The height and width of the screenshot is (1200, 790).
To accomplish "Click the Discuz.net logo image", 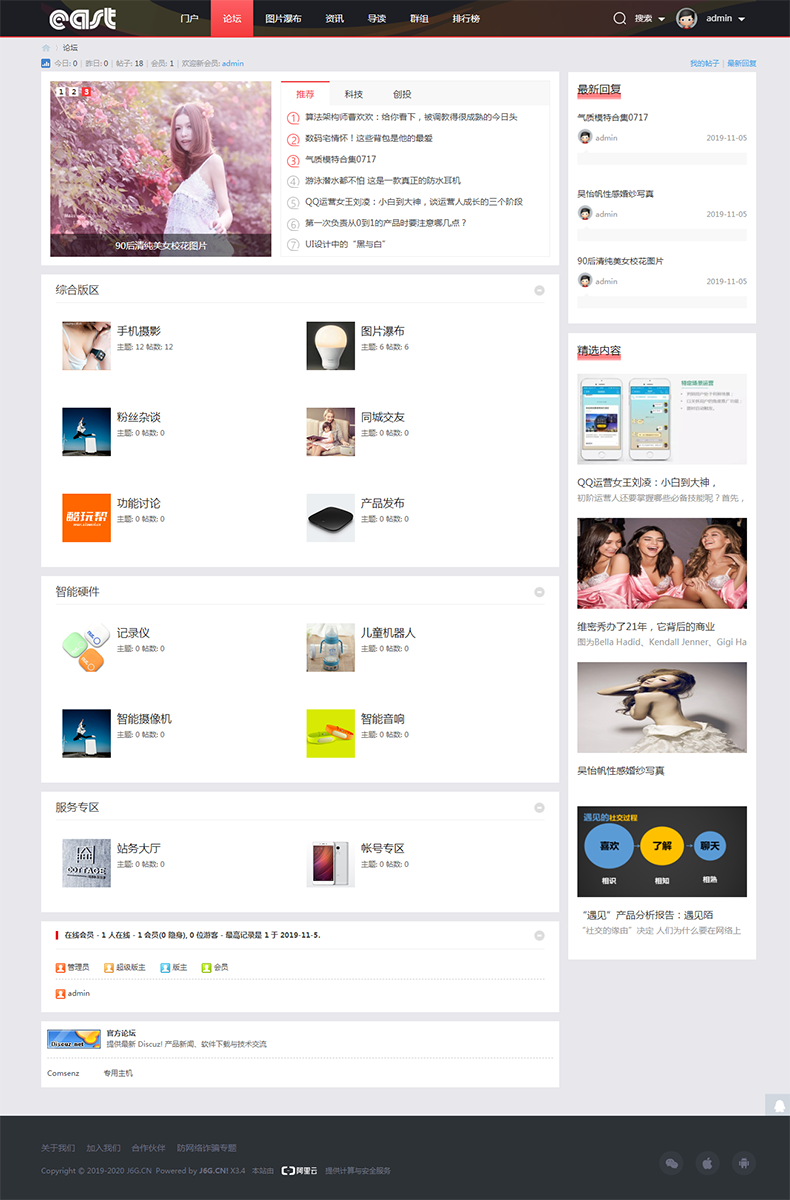I will coord(74,1039).
